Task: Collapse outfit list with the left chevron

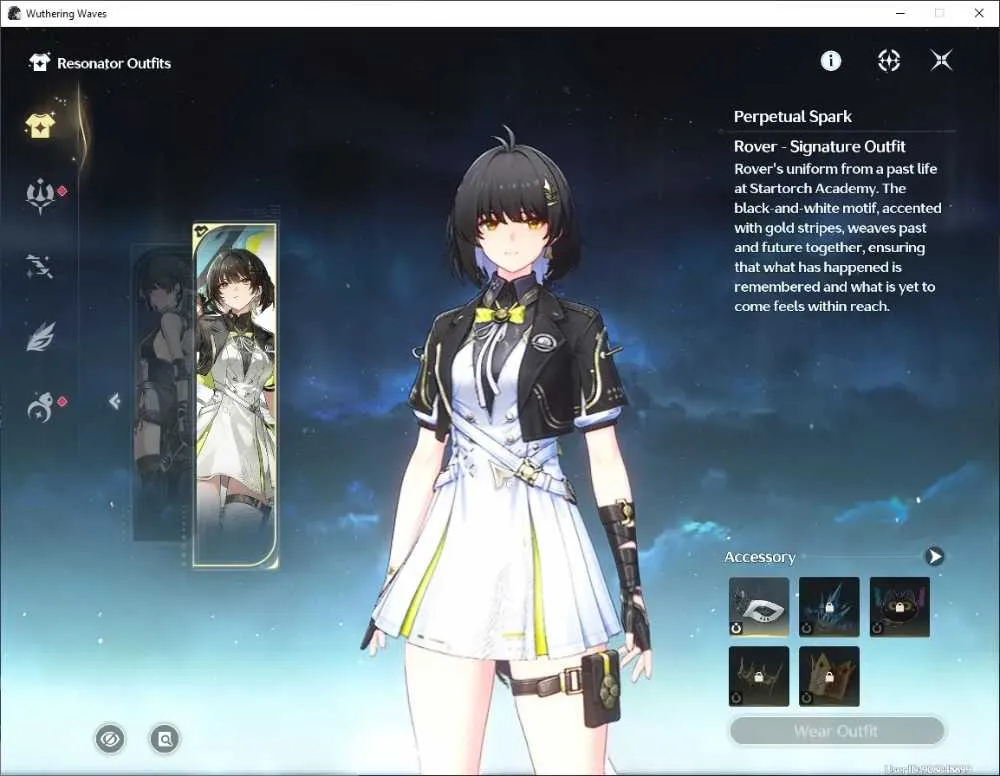Action: click(114, 401)
